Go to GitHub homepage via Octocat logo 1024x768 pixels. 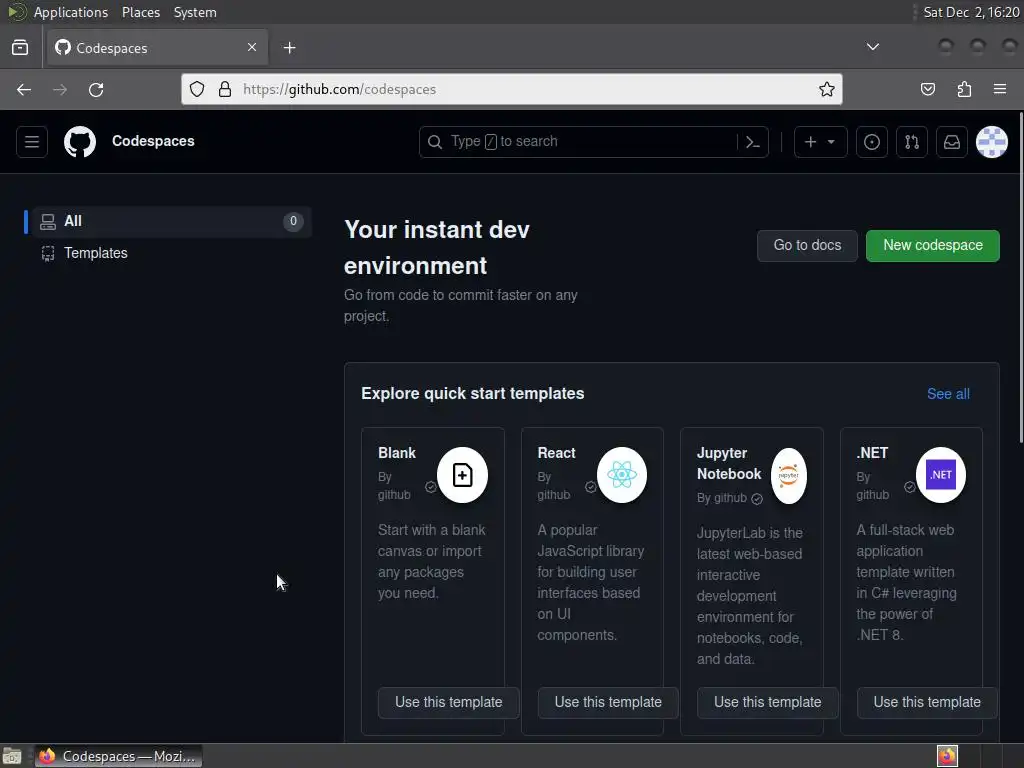click(80, 142)
